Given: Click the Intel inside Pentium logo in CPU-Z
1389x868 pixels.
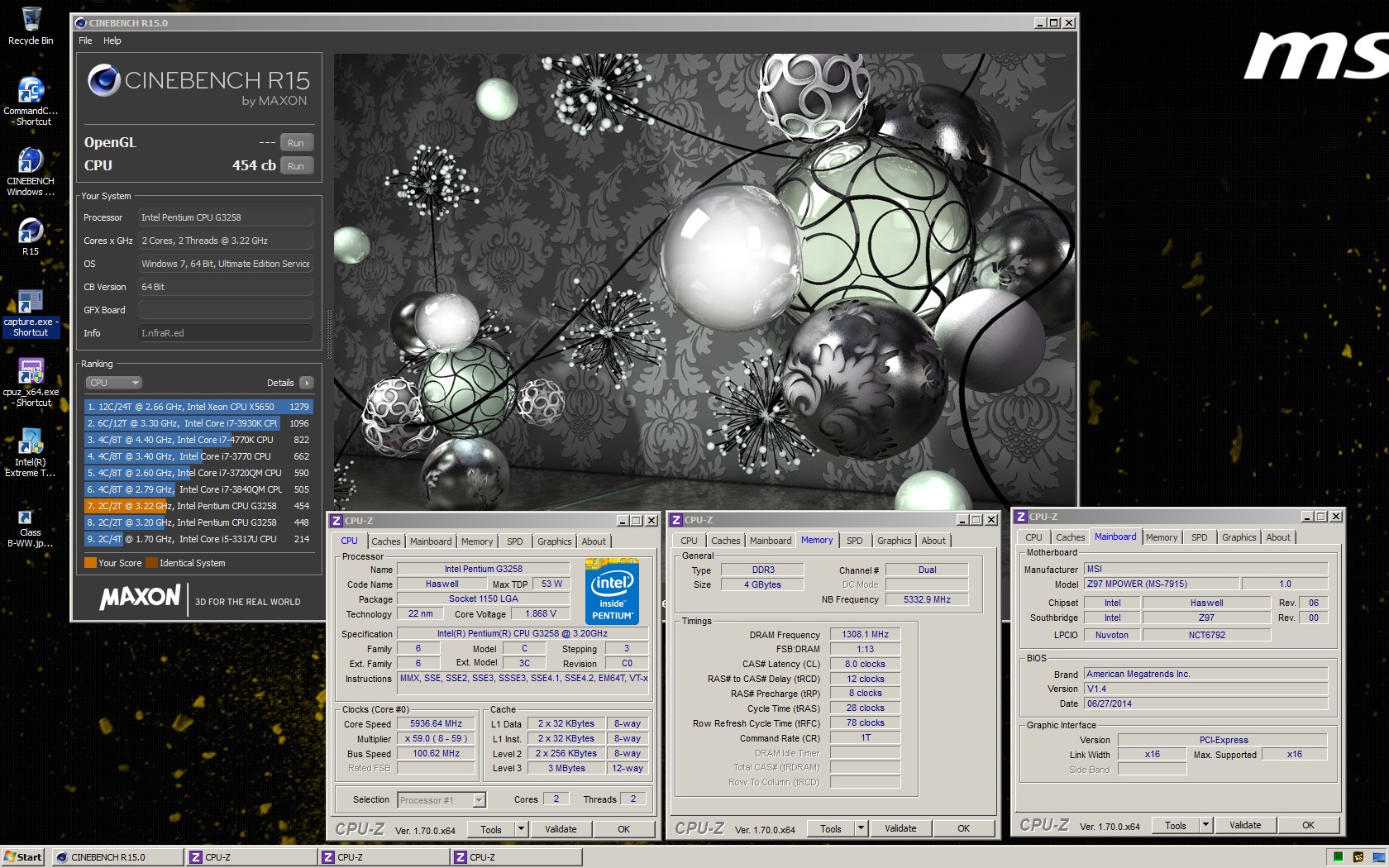Looking at the screenshot, I should (x=612, y=591).
